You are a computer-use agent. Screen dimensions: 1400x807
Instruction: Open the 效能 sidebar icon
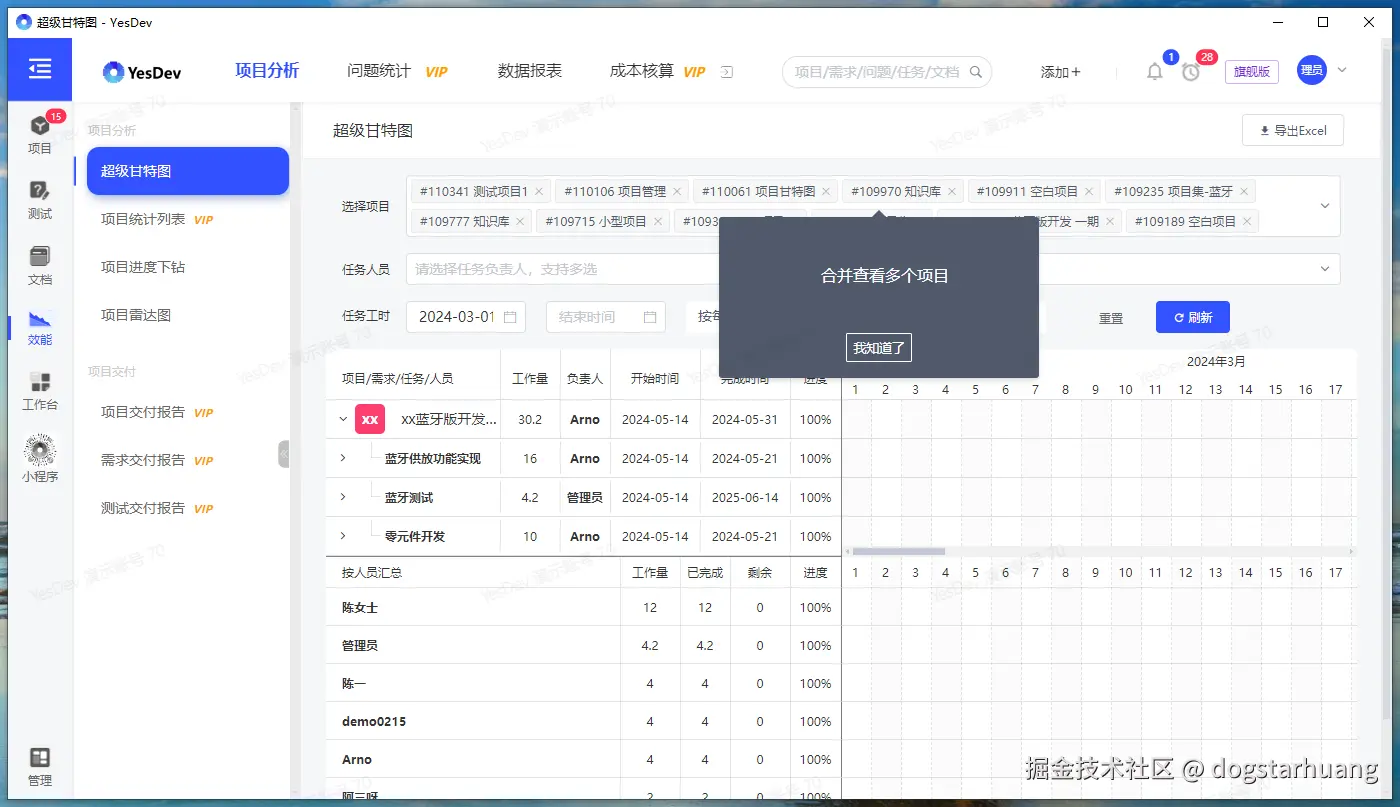tap(40, 329)
